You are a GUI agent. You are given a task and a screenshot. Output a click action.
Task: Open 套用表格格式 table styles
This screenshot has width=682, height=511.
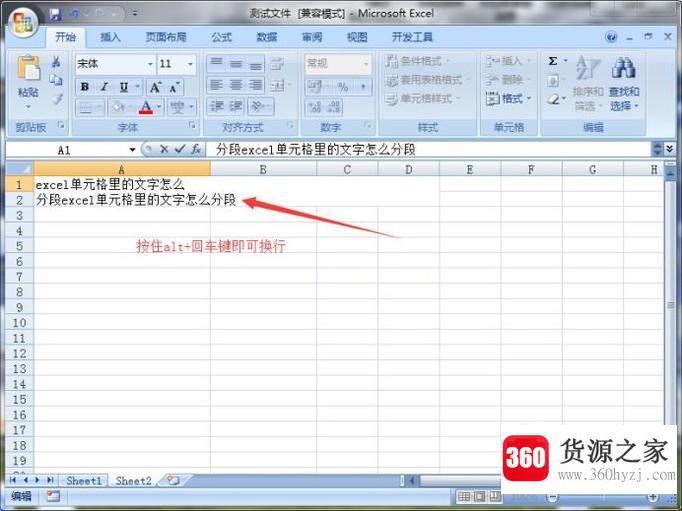click(428, 80)
